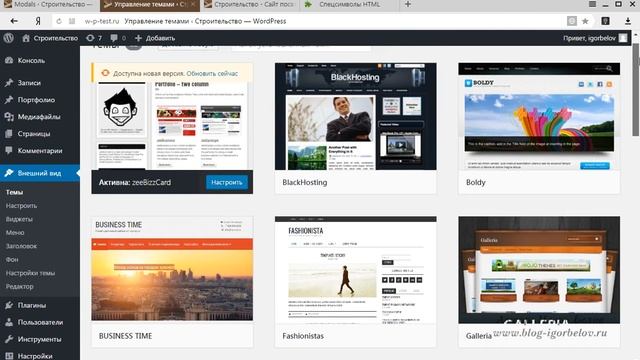Click the BlackHosting theme name label

tap(304, 182)
